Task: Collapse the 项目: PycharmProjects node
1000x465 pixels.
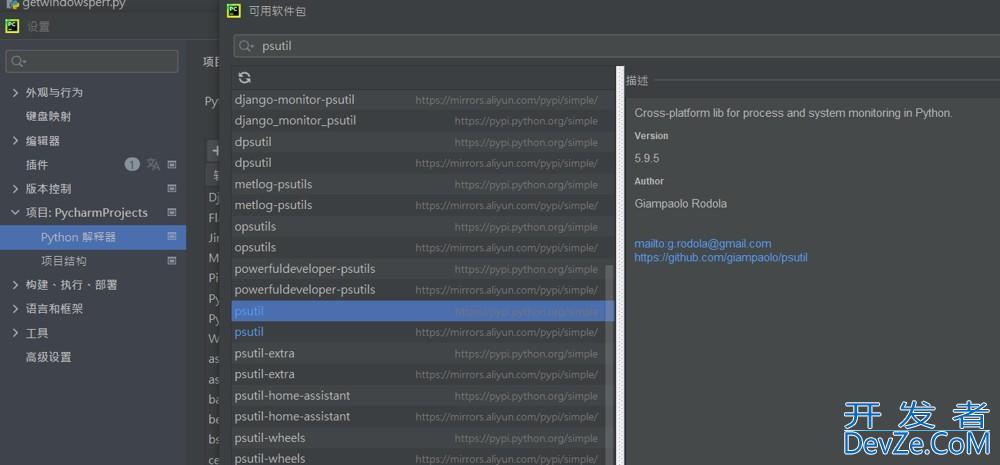Action: (15, 212)
